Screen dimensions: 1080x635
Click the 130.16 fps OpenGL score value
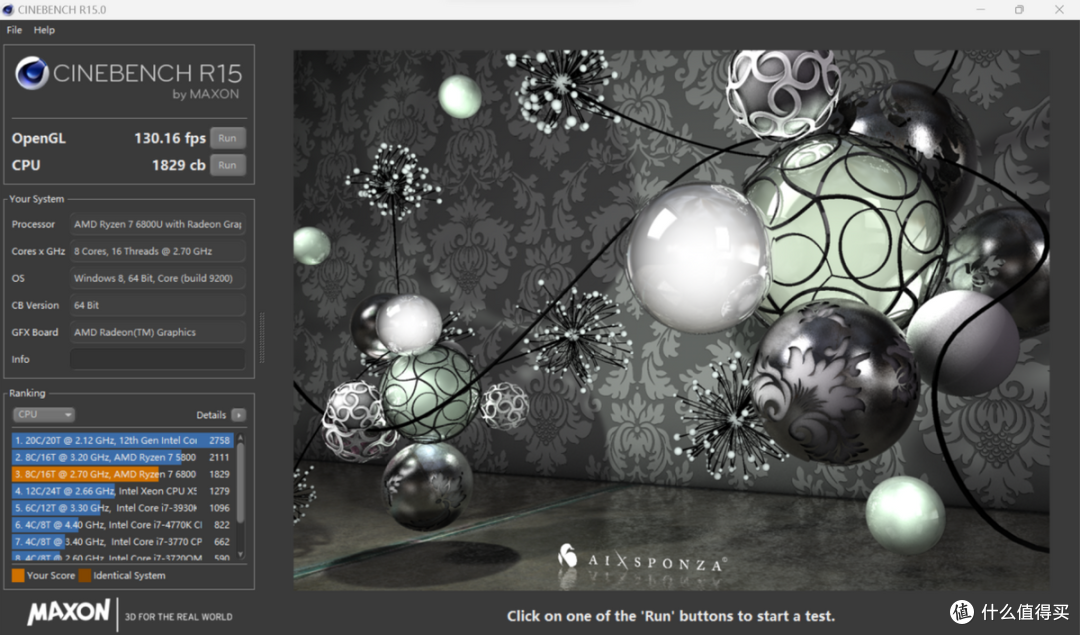[169, 138]
